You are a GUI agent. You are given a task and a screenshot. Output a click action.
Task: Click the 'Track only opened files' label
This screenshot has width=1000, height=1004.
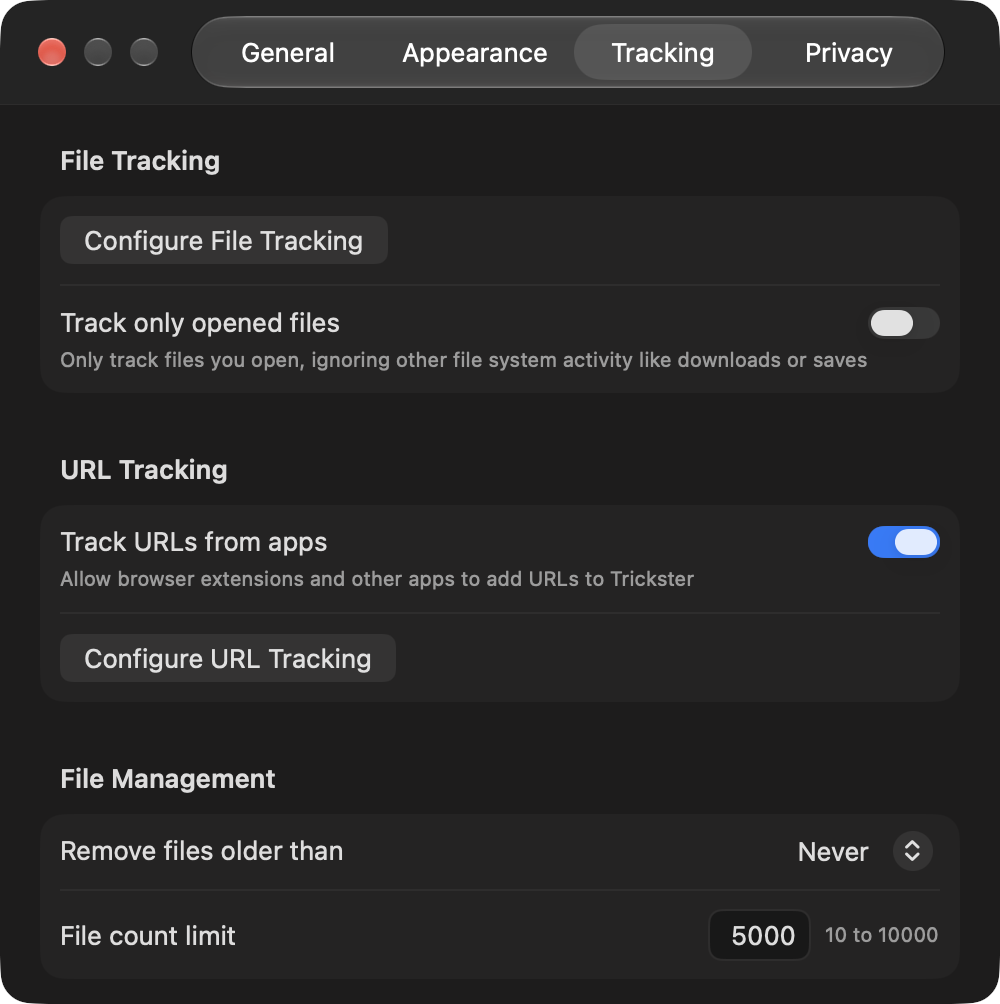pyautogui.click(x=200, y=323)
